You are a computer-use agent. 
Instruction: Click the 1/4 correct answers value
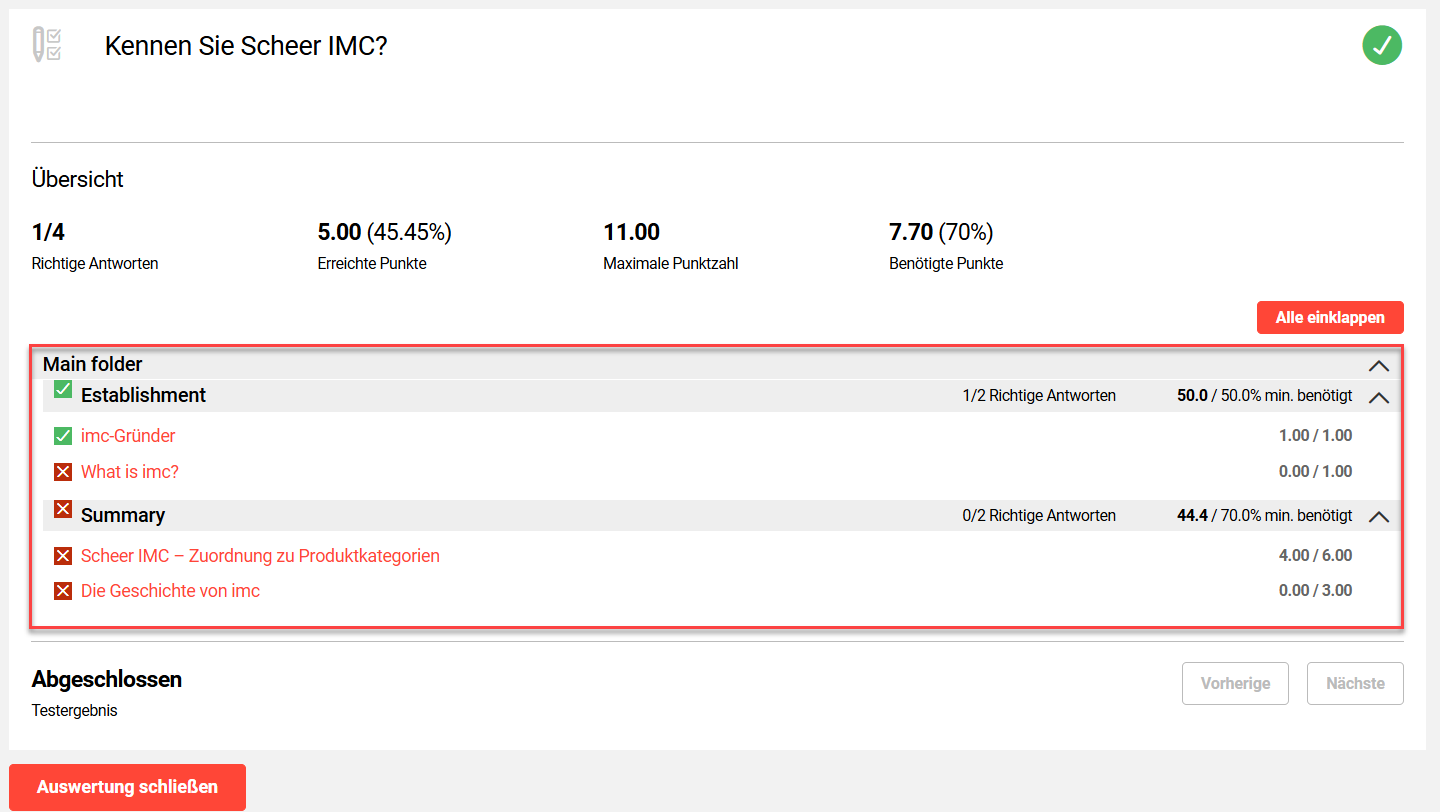48,233
